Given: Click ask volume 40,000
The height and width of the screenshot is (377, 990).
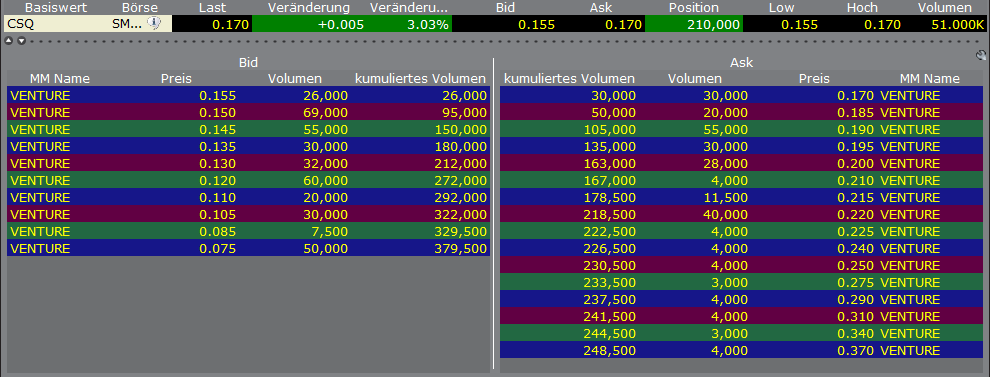Looking at the screenshot, I should 726,214.
